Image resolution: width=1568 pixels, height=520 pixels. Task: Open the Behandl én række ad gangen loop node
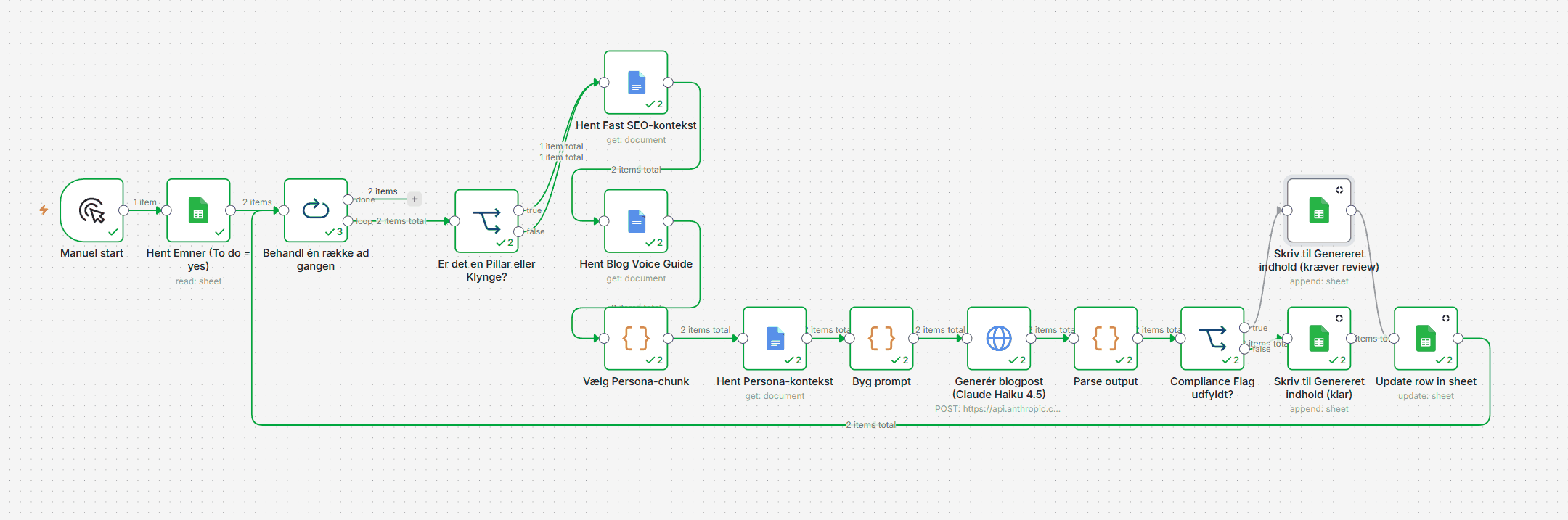(316, 210)
